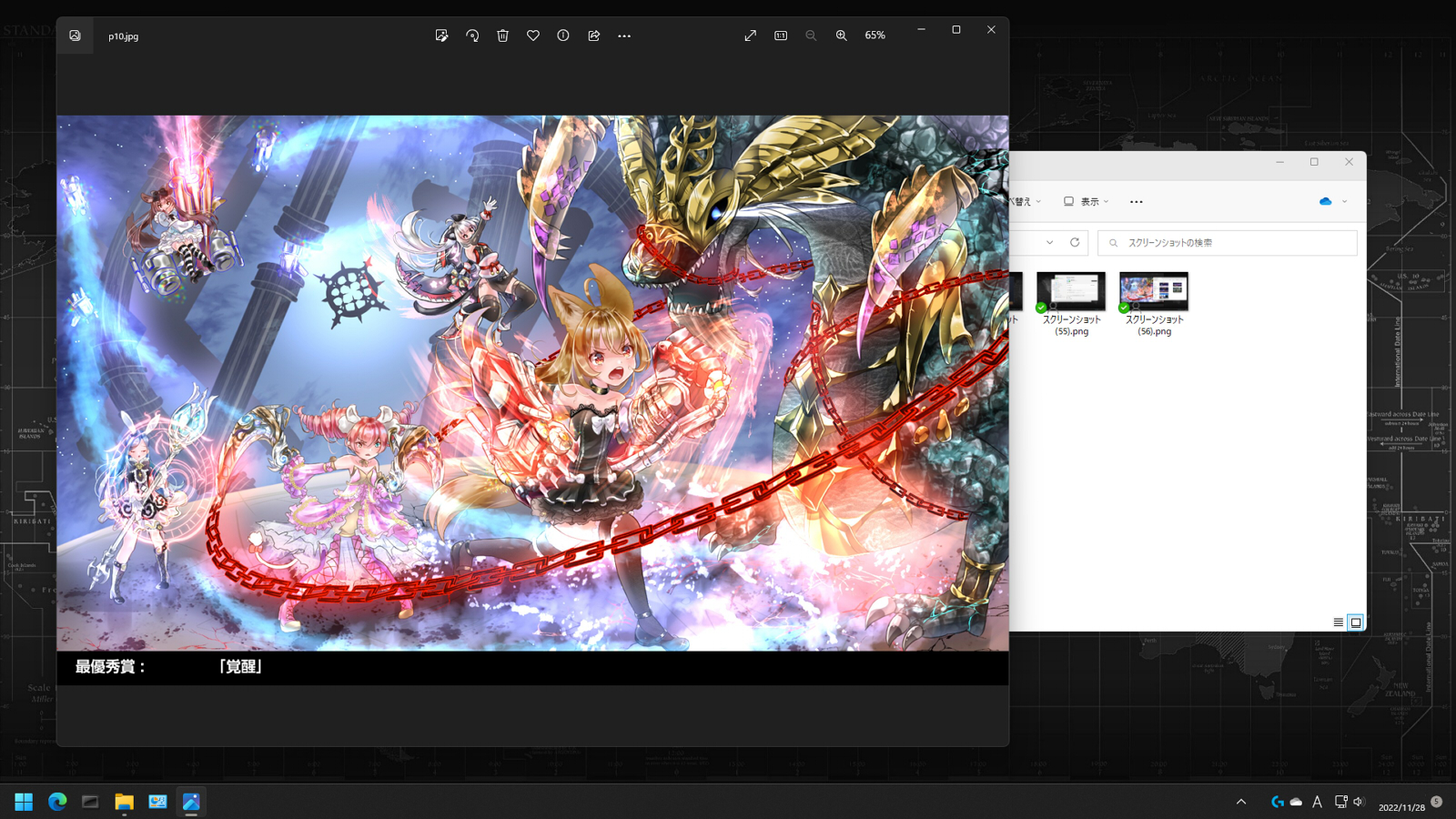Close the Photos window

coord(991,30)
